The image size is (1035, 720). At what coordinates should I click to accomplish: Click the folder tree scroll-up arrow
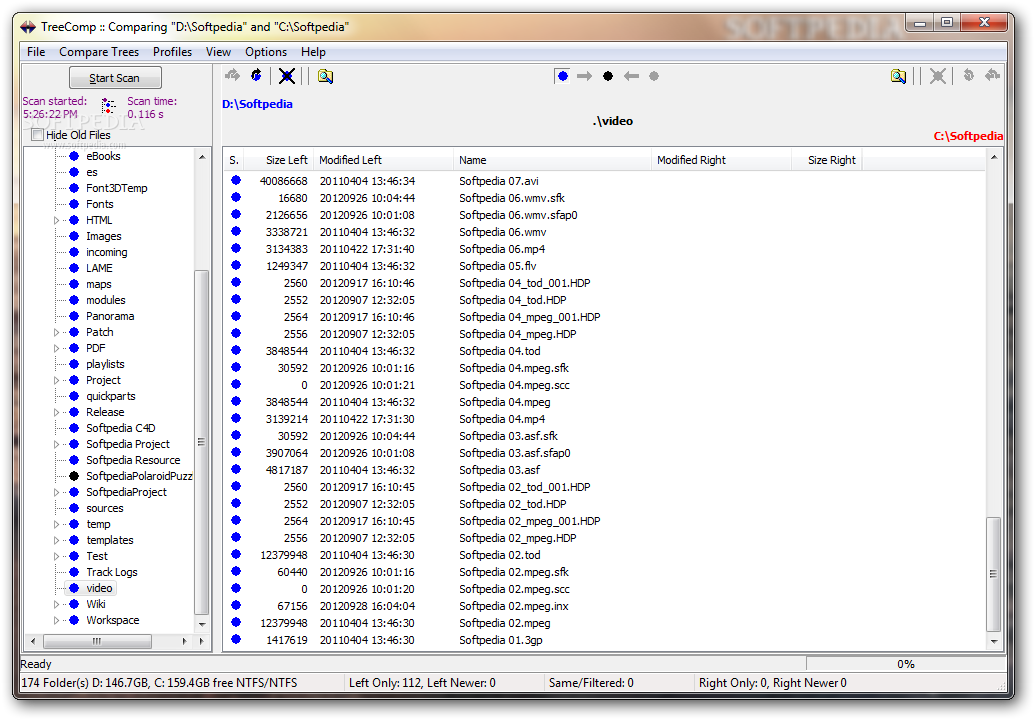tap(202, 157)
